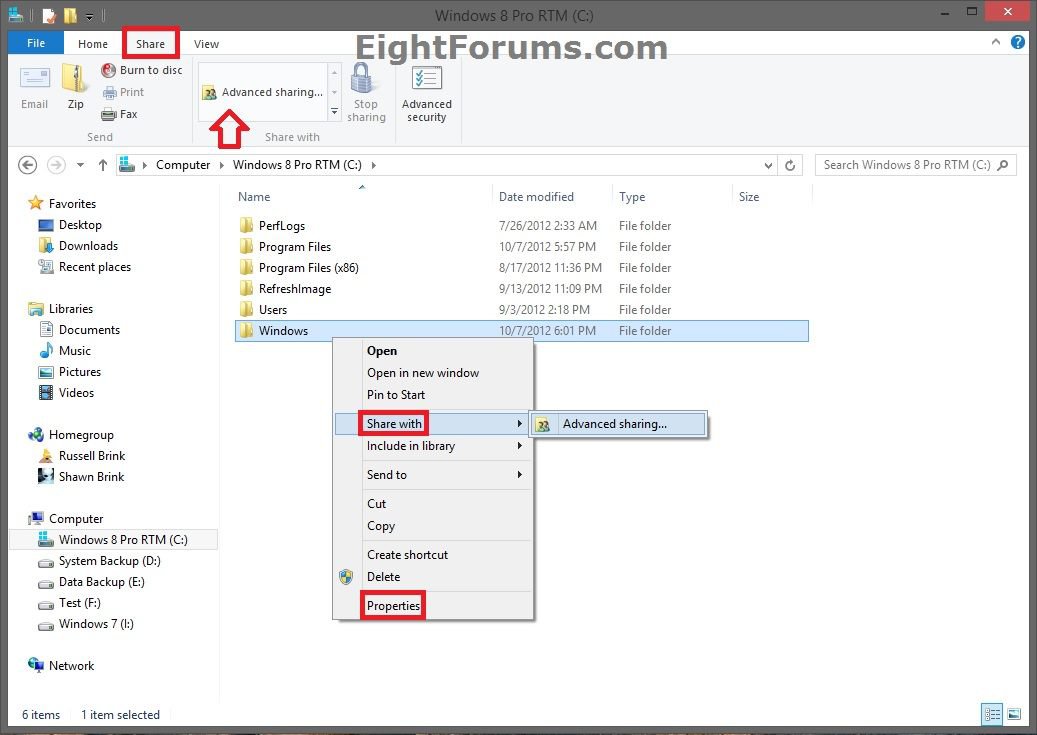Screen dimensions: 1037x735
Task: Open Properties from the context menu
Action: 435,605
